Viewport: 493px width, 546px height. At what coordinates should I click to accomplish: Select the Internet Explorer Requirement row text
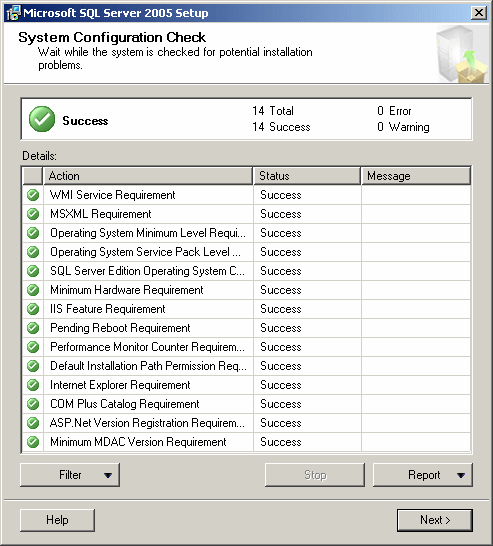point(120,385)
